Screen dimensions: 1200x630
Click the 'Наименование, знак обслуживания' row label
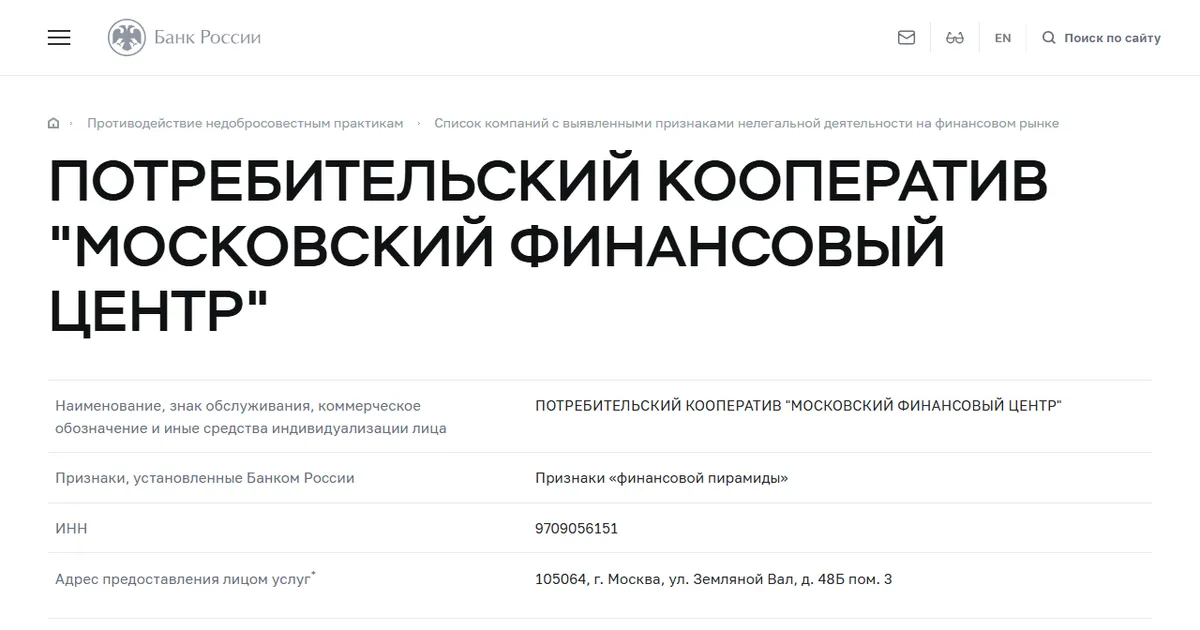(x=251, y=417)
